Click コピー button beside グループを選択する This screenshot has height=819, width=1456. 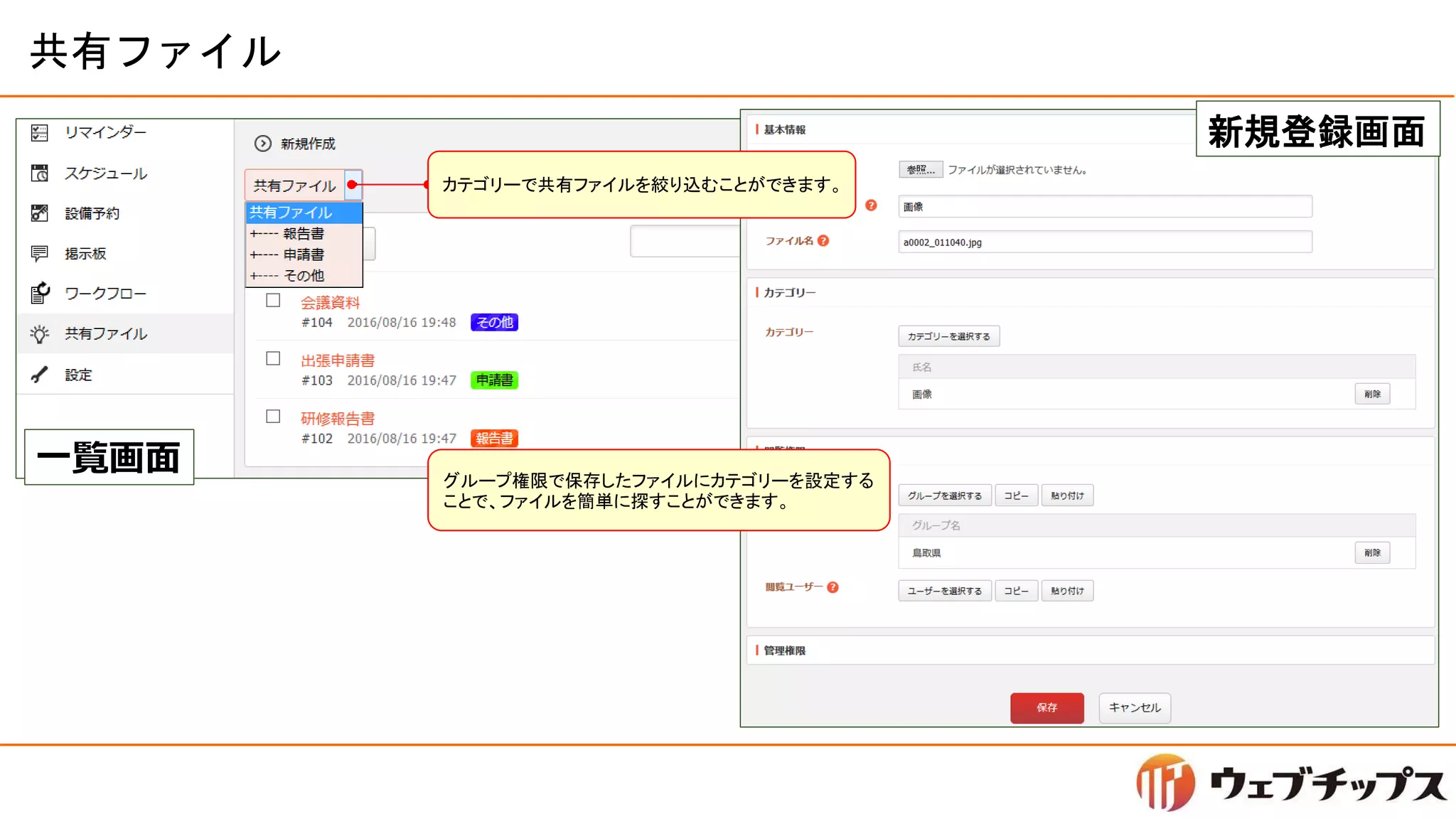(x=1017, y=496)
